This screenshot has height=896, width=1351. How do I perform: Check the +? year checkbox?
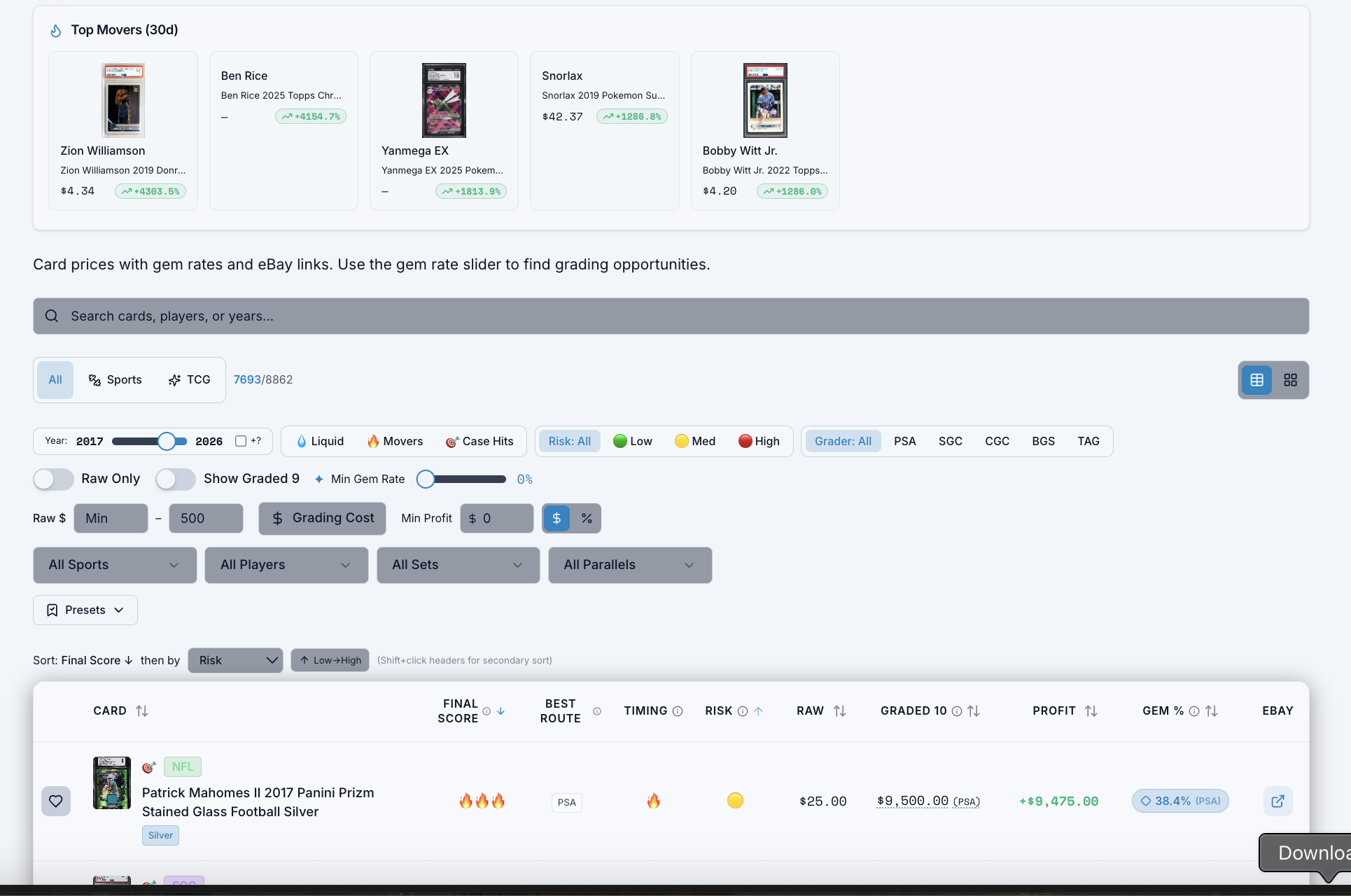pos(240,440)
